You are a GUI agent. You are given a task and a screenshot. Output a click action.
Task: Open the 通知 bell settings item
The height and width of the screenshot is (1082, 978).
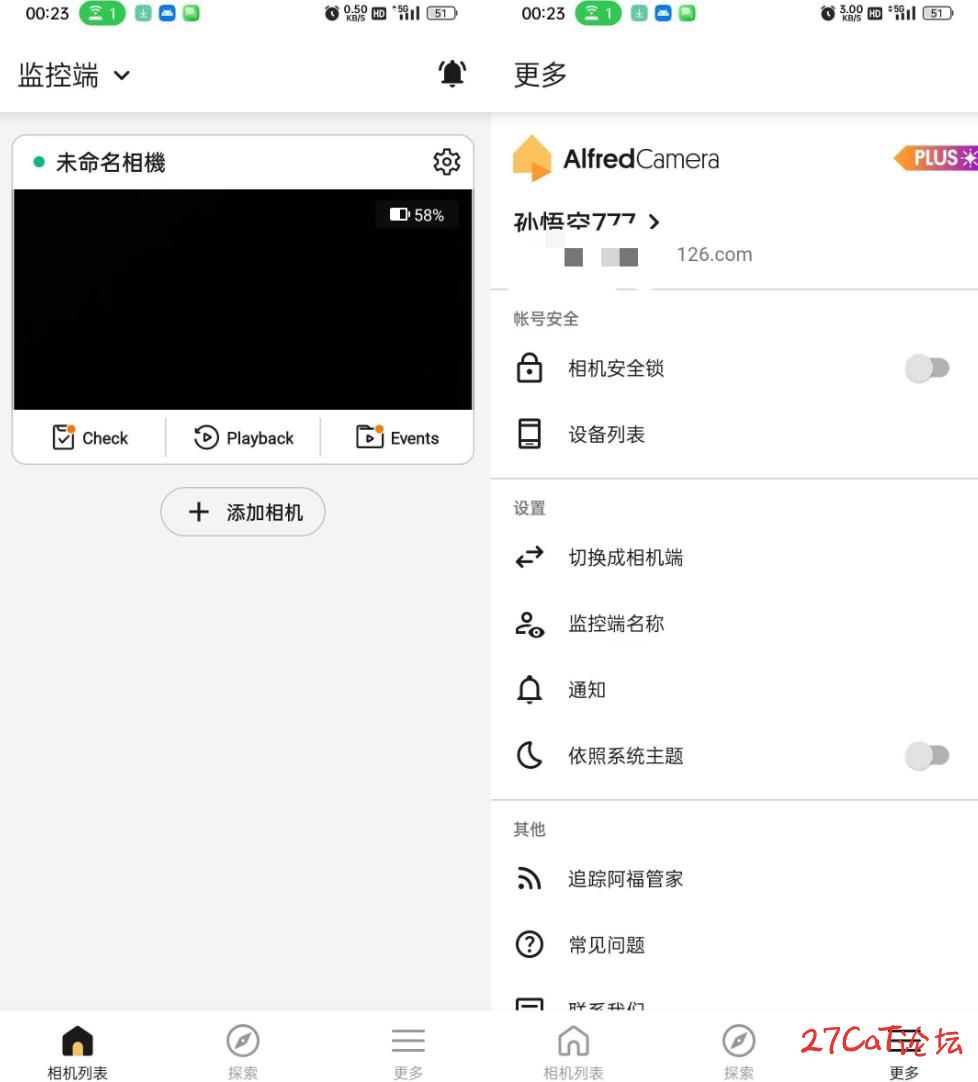coord(734,689)
